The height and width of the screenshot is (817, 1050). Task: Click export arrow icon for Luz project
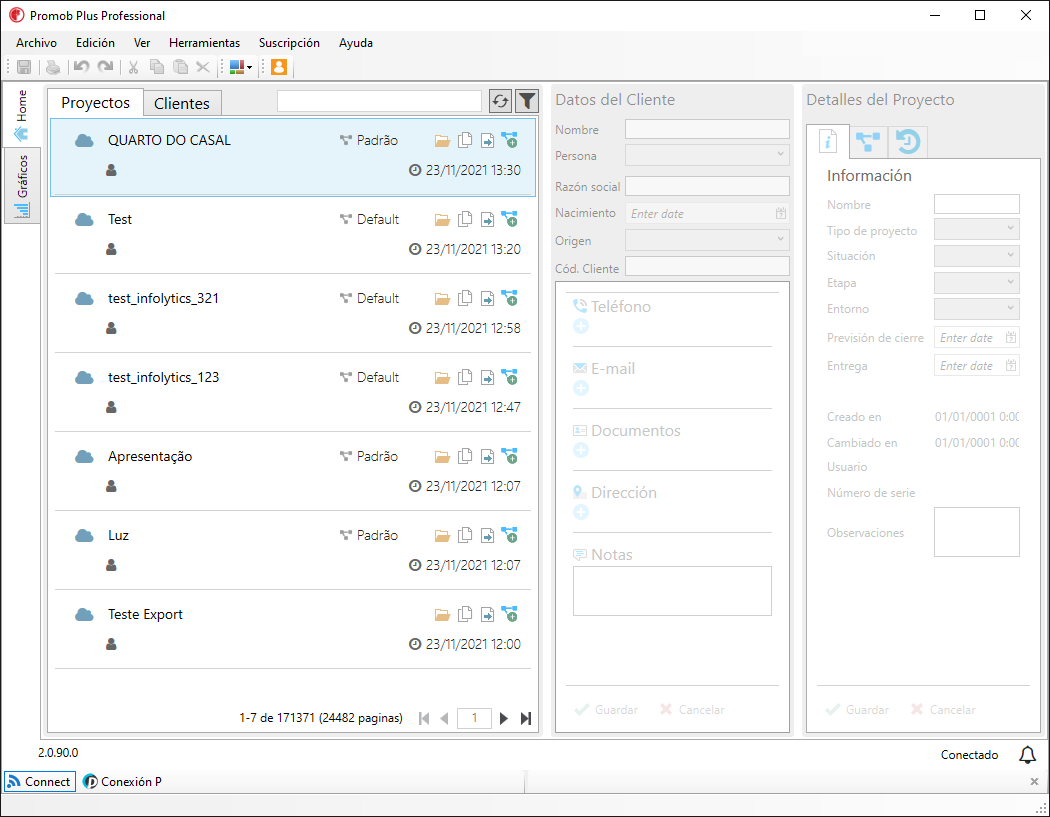click(x=488, y=536)
